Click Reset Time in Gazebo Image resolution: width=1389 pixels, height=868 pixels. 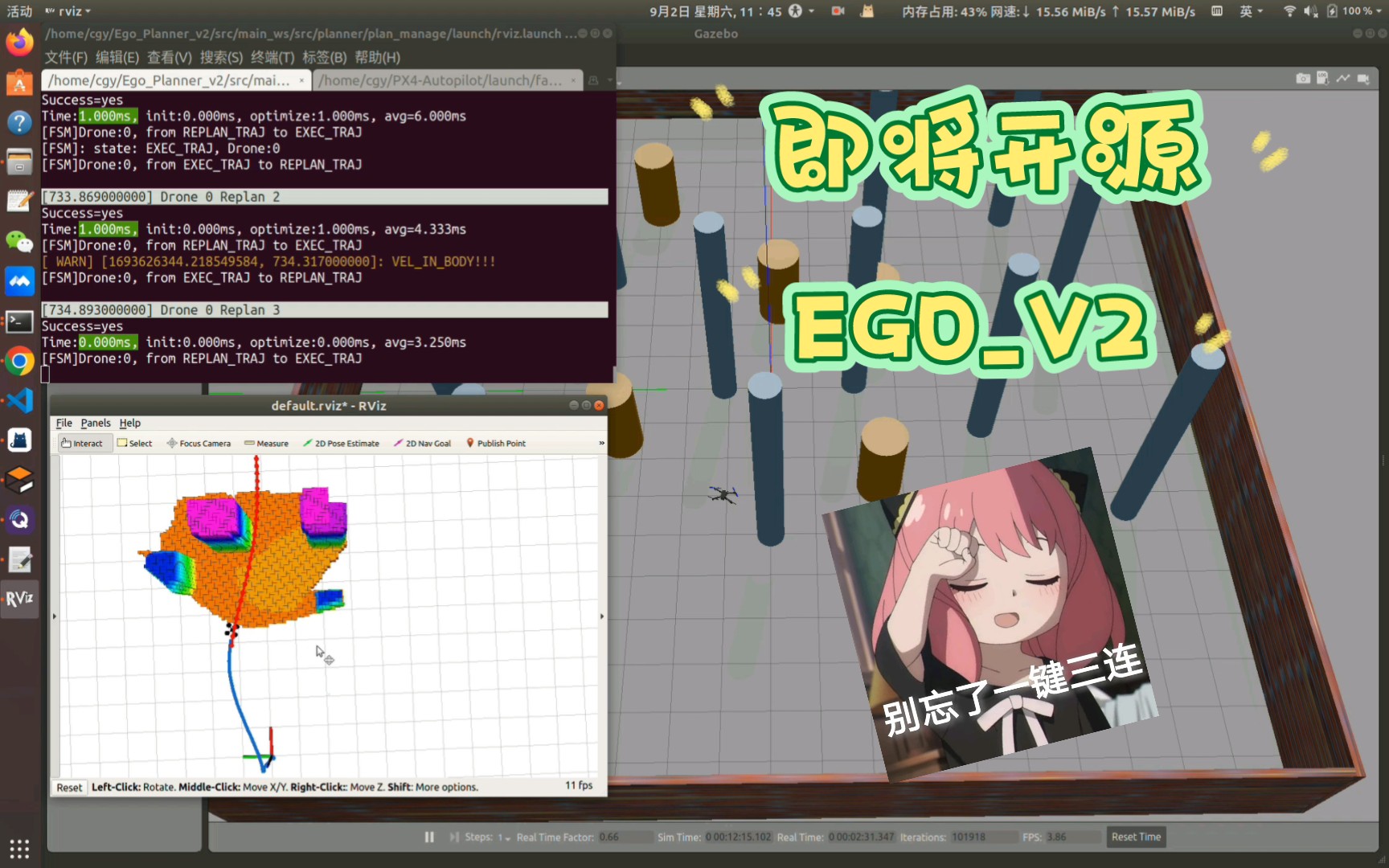1136,837
